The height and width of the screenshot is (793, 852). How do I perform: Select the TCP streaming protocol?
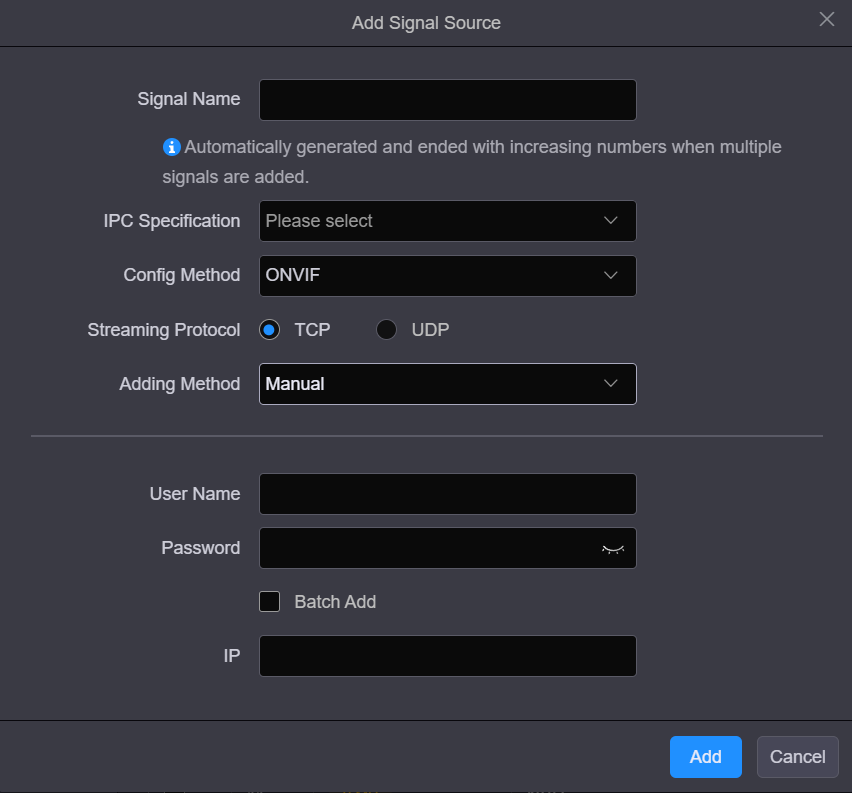(269, 330)
